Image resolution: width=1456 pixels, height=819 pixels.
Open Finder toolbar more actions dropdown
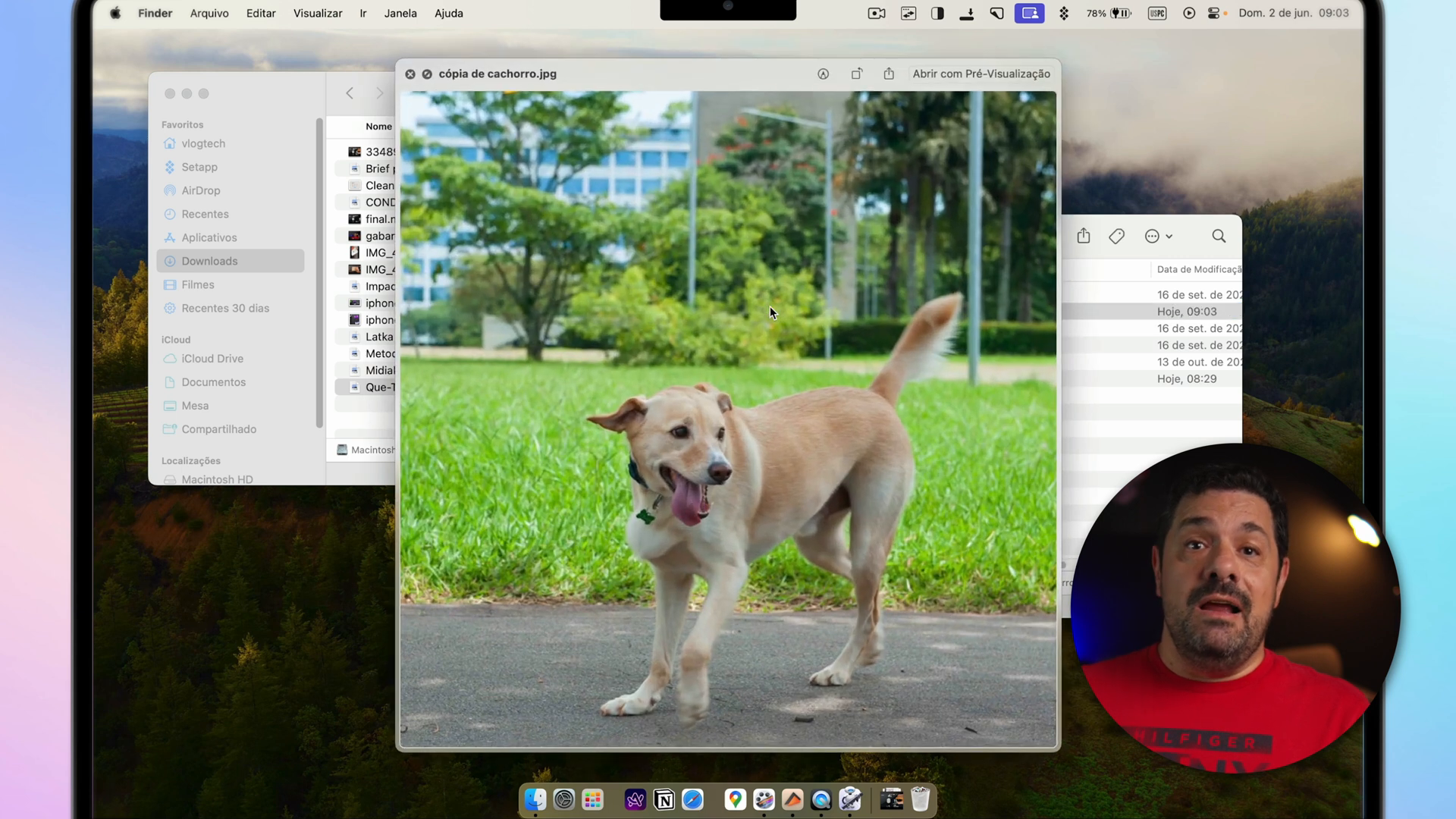click(1158, 237)
